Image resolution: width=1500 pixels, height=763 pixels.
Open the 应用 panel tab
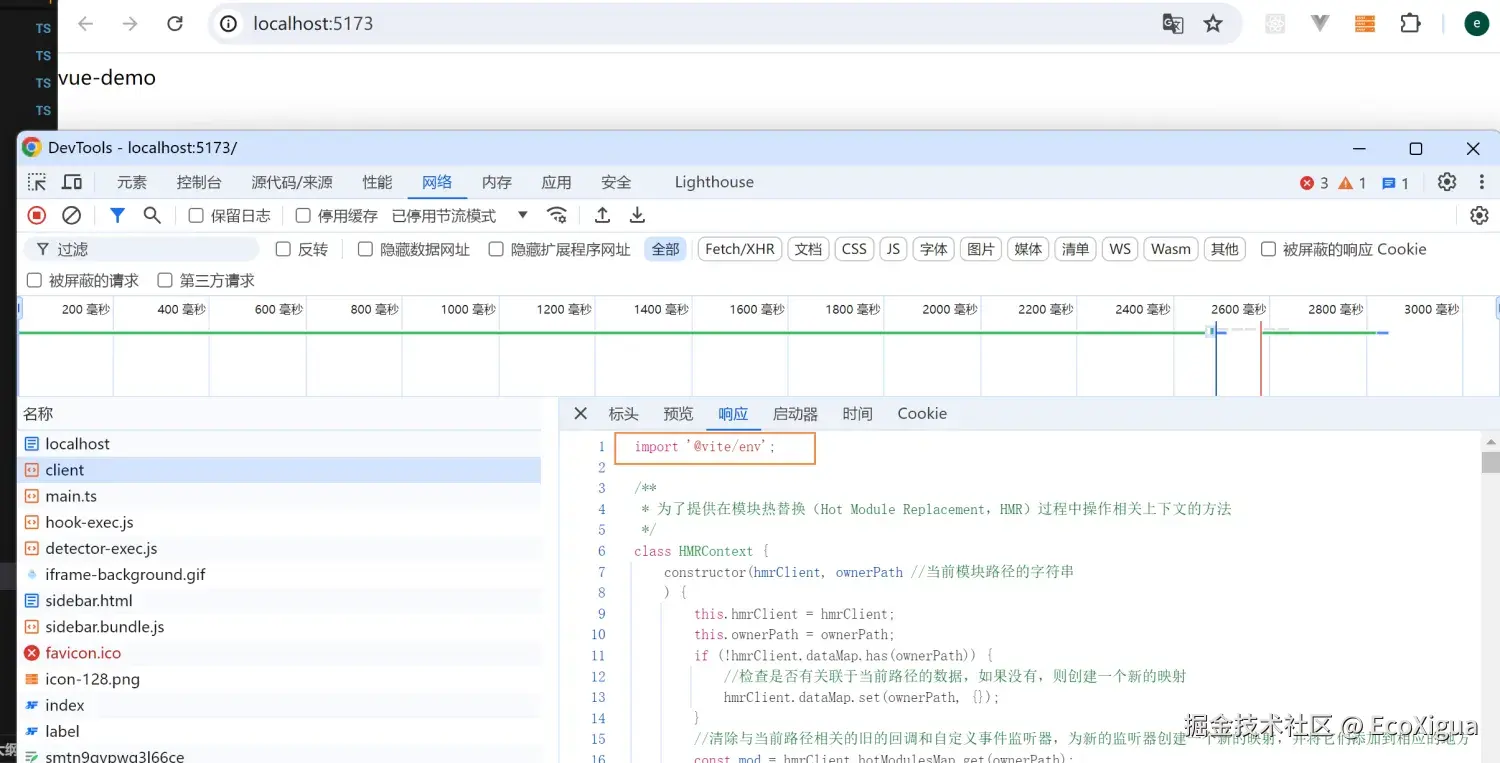coord(556,182)
